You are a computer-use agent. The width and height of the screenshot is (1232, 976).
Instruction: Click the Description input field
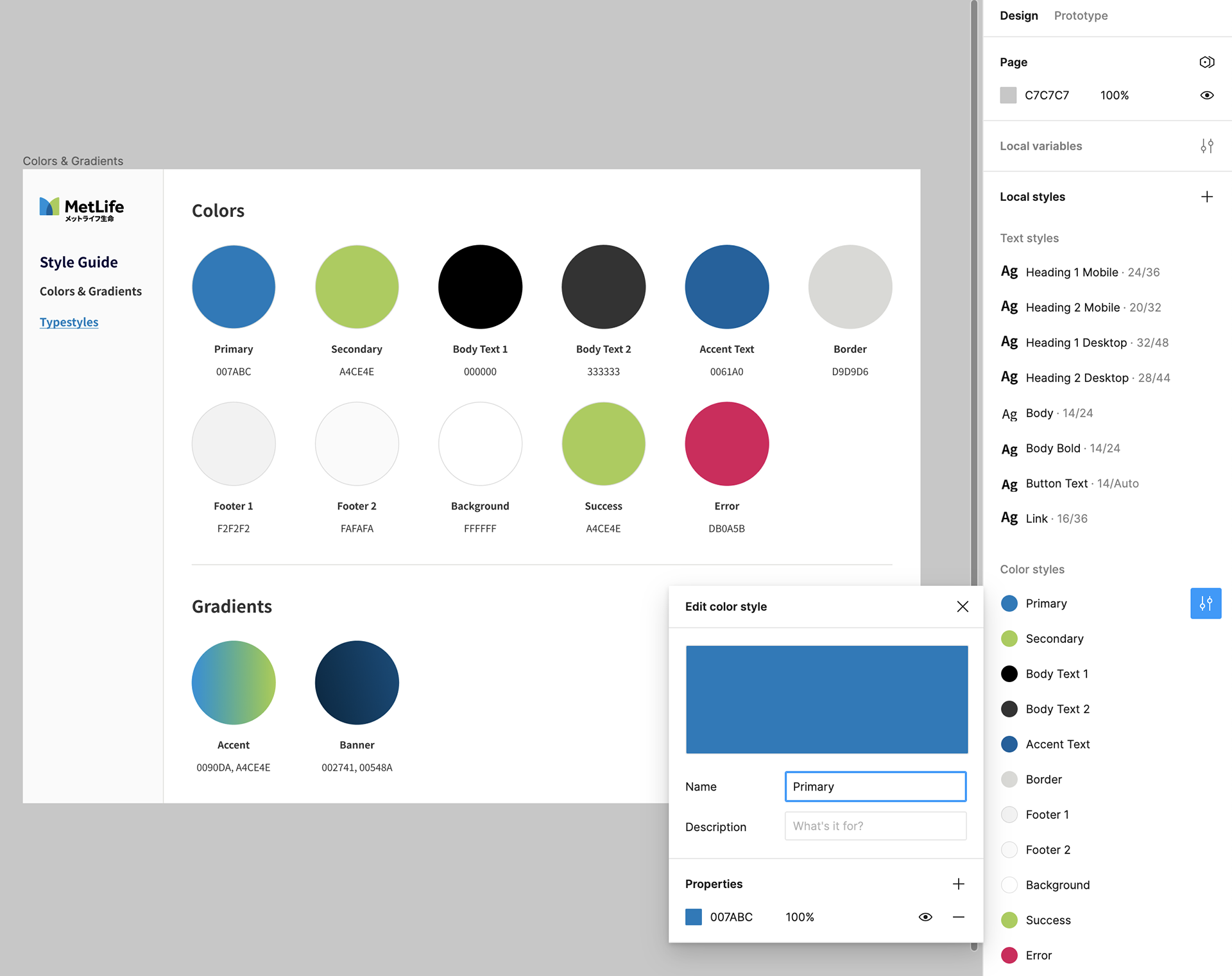point(875,826)
